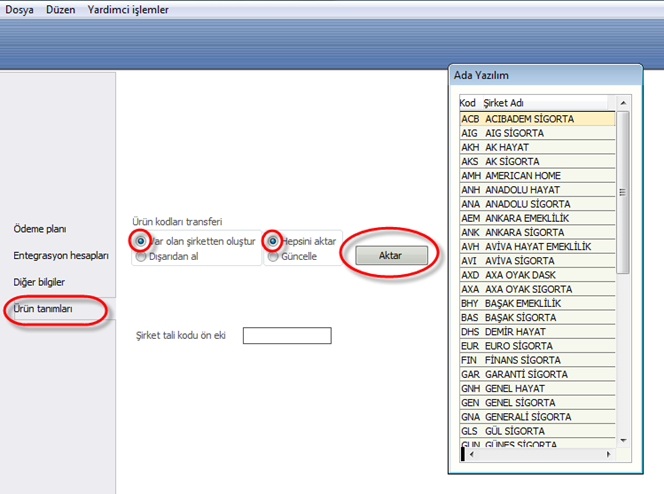Select the 'Hepsini aktar' radio button

(273, 241)
